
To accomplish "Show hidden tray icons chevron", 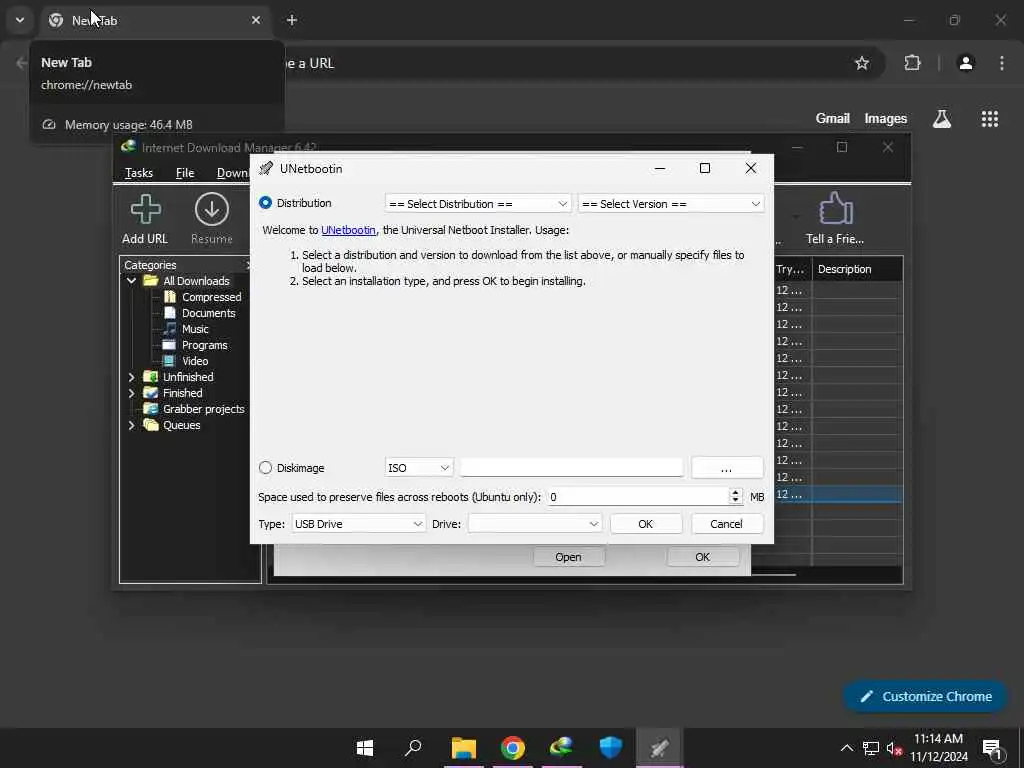I will [846, 748].
